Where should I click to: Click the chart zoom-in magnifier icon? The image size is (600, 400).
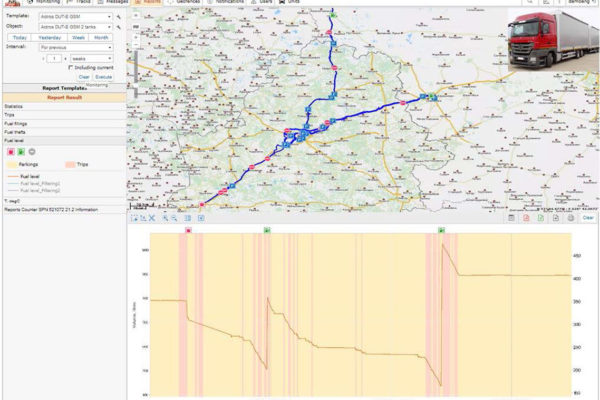(x=165, y=218)
